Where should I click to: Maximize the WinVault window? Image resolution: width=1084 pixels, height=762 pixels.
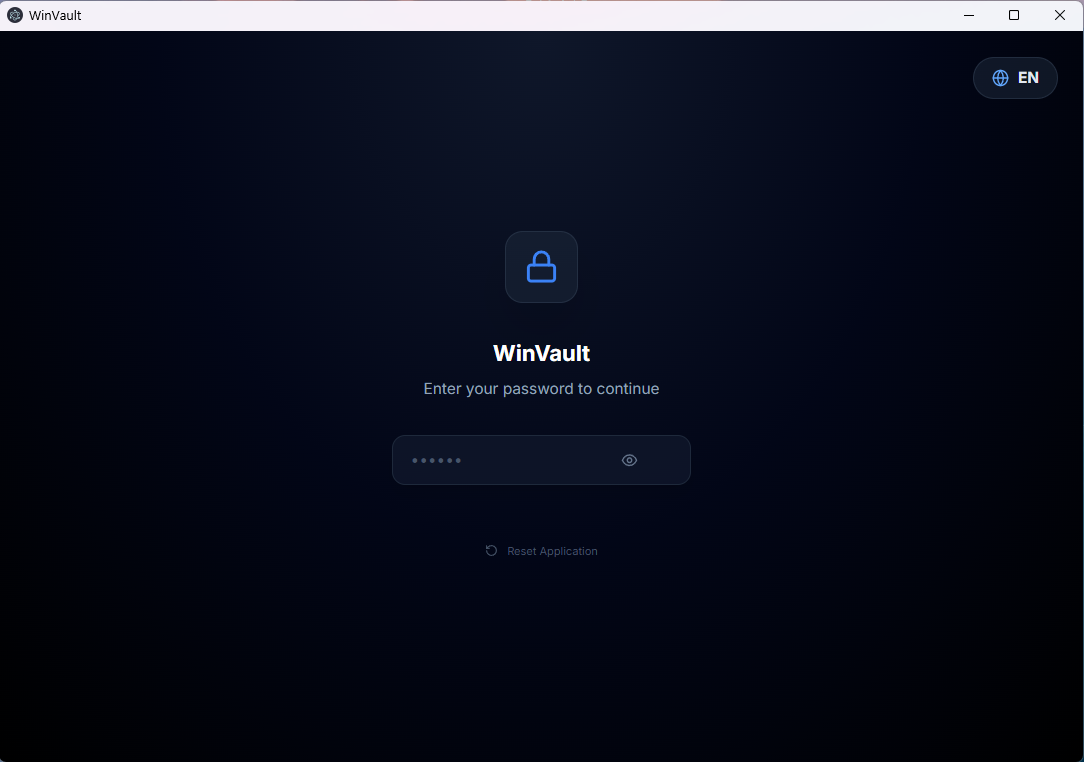click(1014, 15)
